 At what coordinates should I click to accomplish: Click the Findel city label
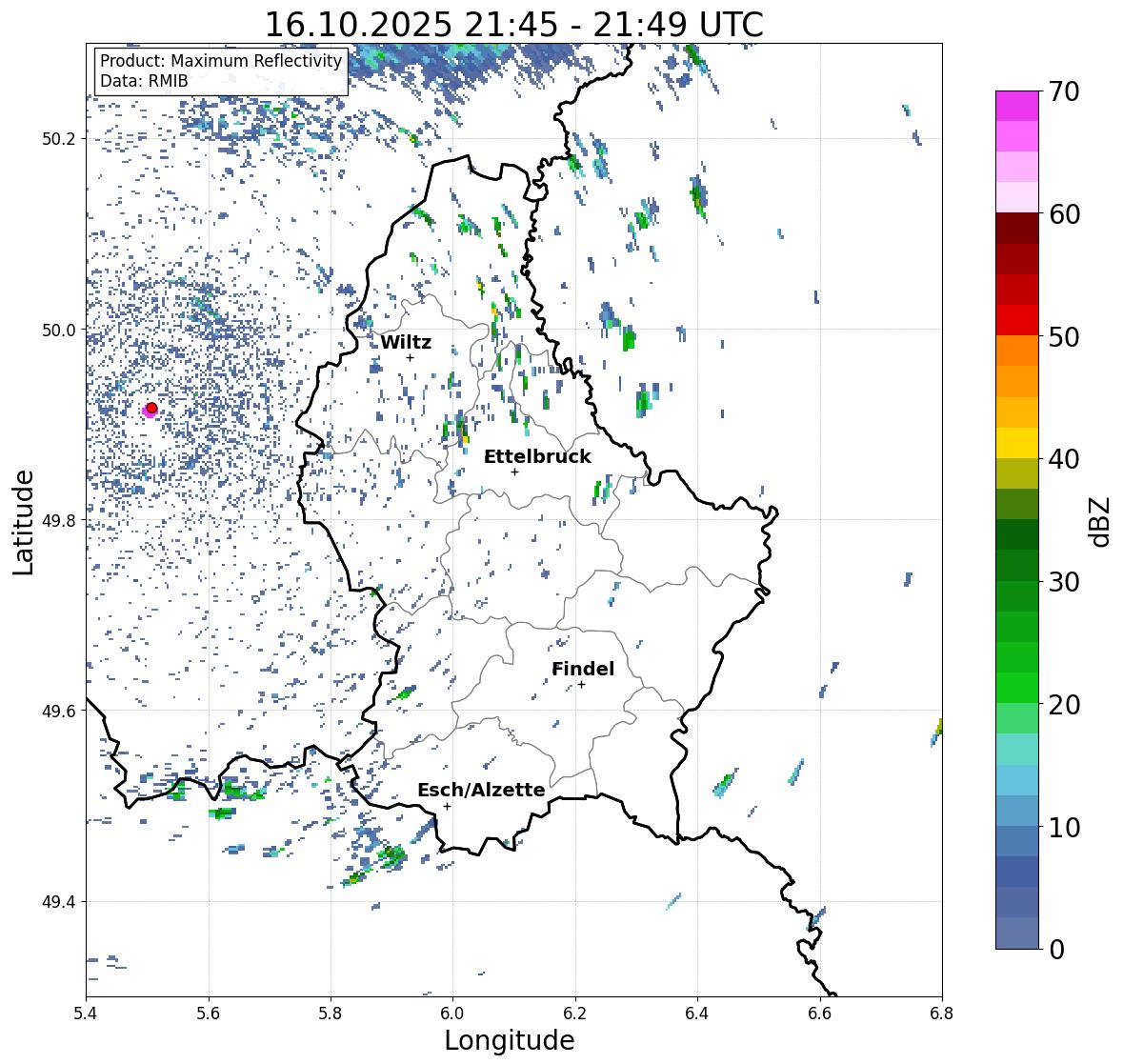pyautogui.click(x=583, y=669)
